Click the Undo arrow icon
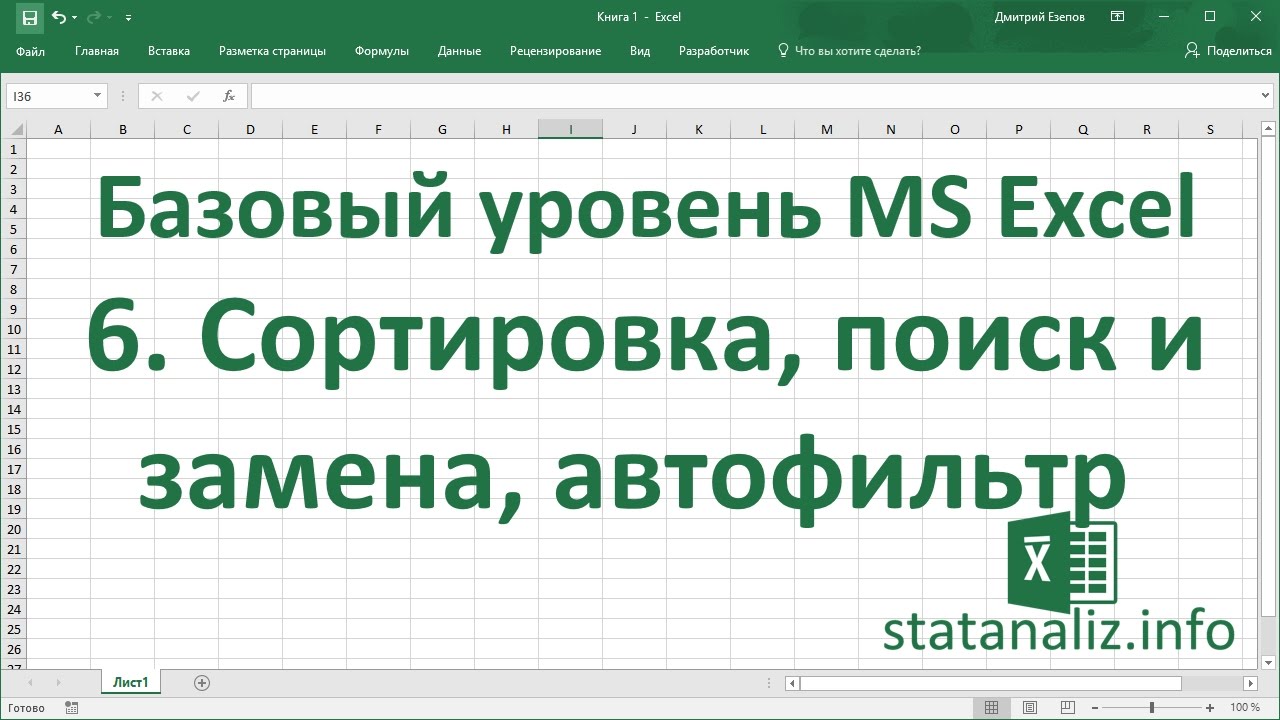The image size is (1280, 720). [58, 17]
